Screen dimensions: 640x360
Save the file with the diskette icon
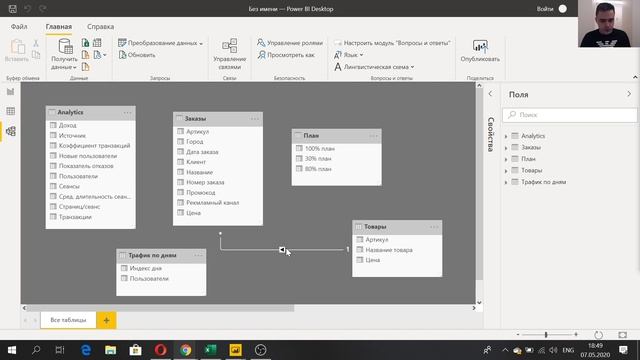(13, 9)
